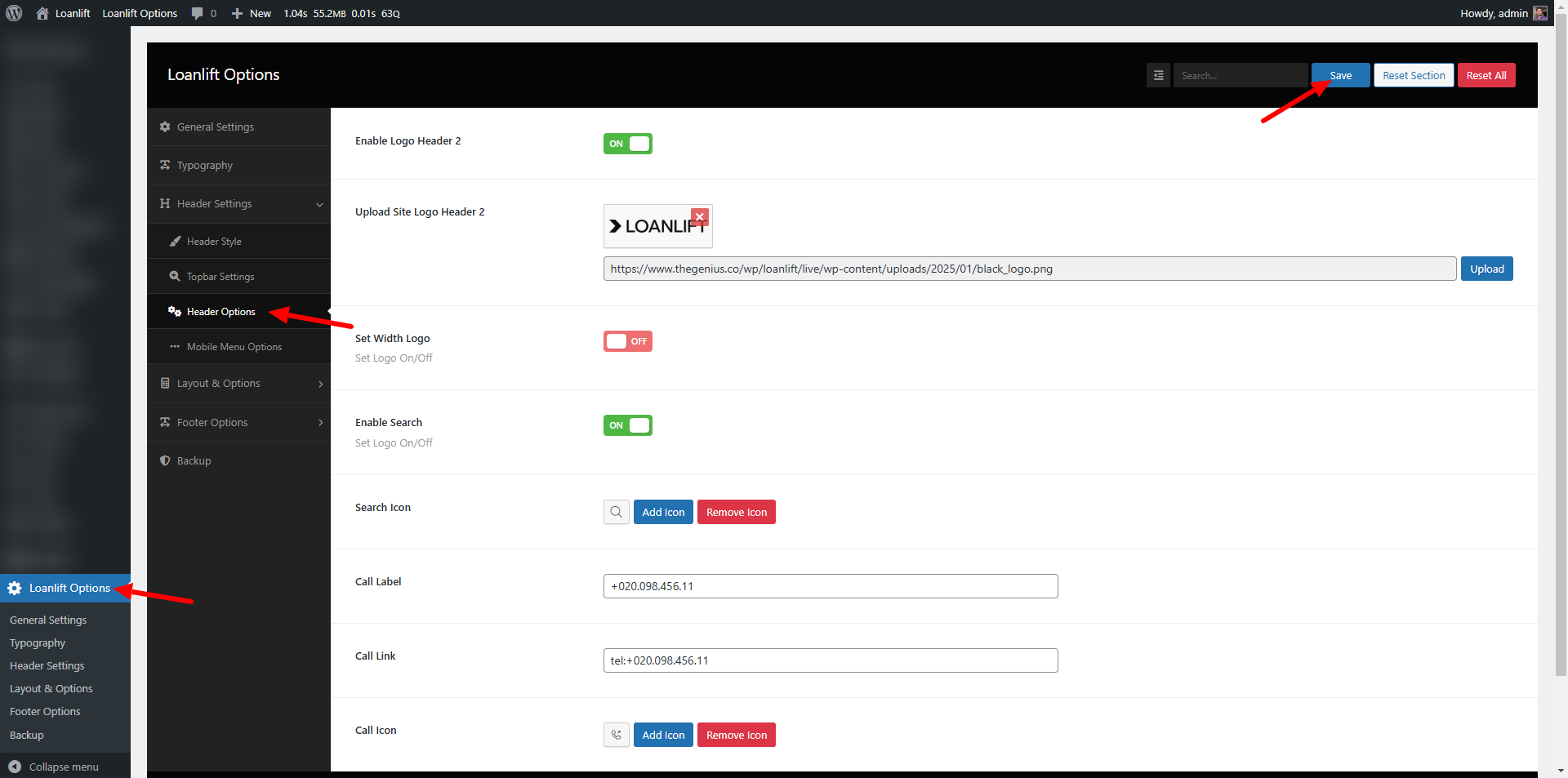Click the phone call icon preview box
Viewport: 1568px width, 778px height.
616,735
